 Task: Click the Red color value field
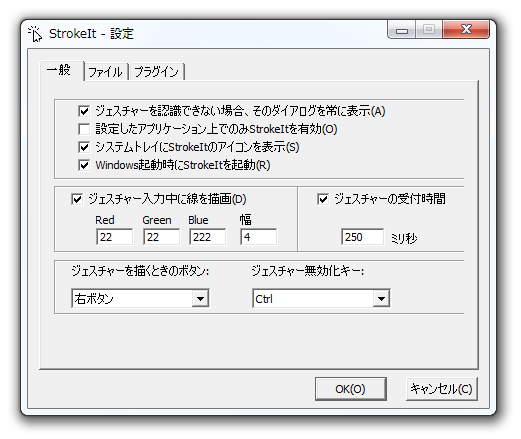click(114, 237)
